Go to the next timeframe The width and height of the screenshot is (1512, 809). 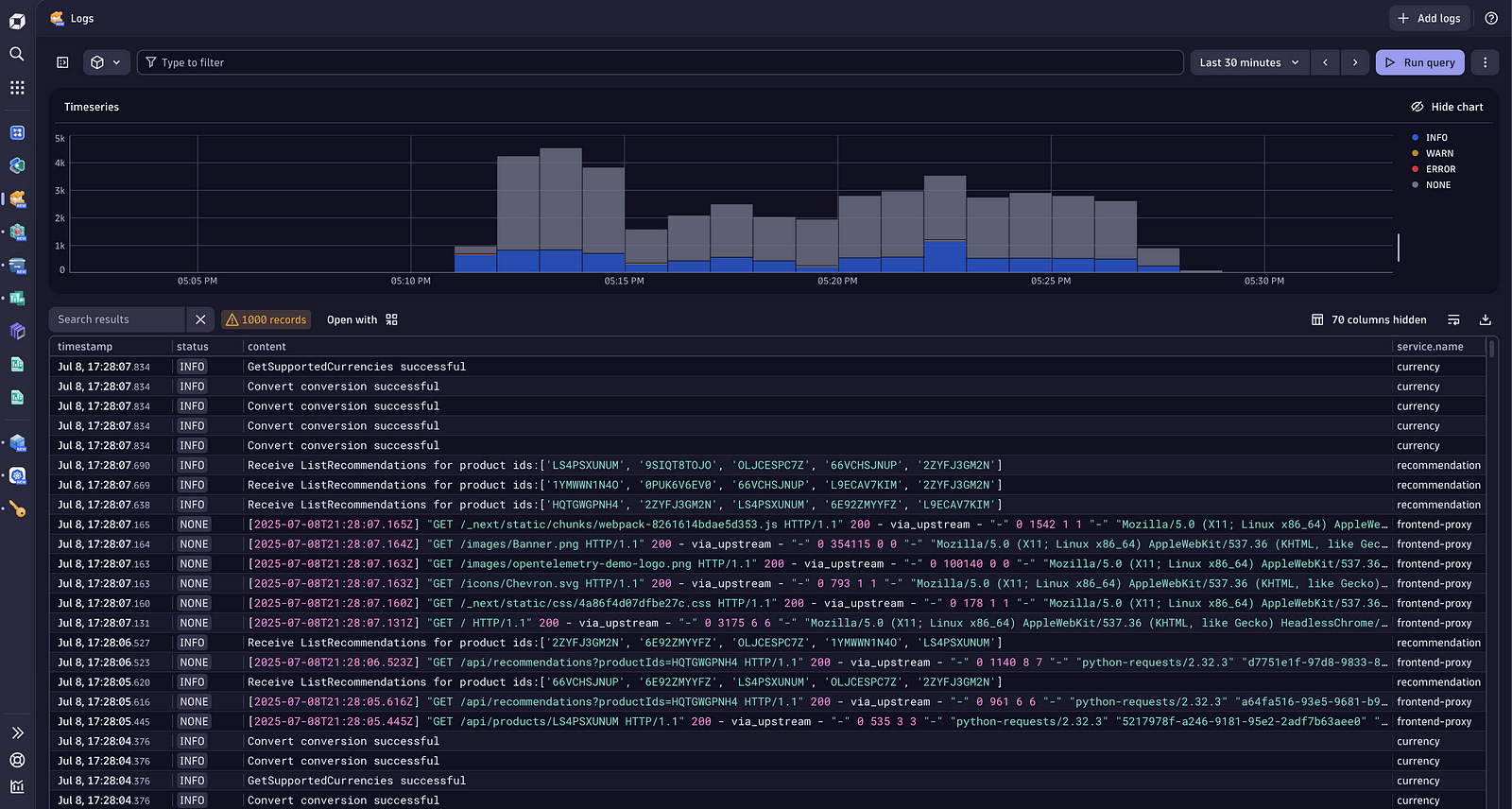pyautogui.click(x=1355, y=62)
